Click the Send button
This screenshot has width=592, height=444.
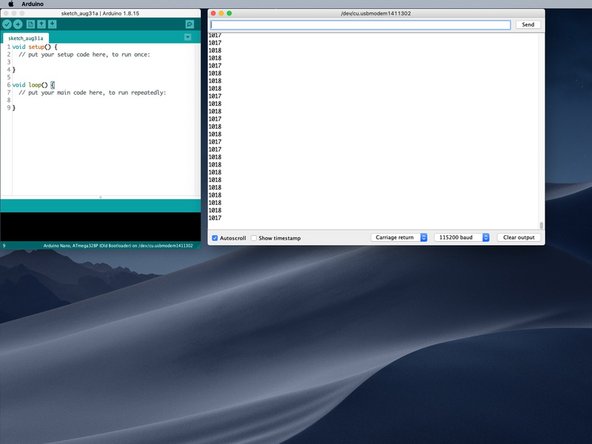click(x=528, y=25)
